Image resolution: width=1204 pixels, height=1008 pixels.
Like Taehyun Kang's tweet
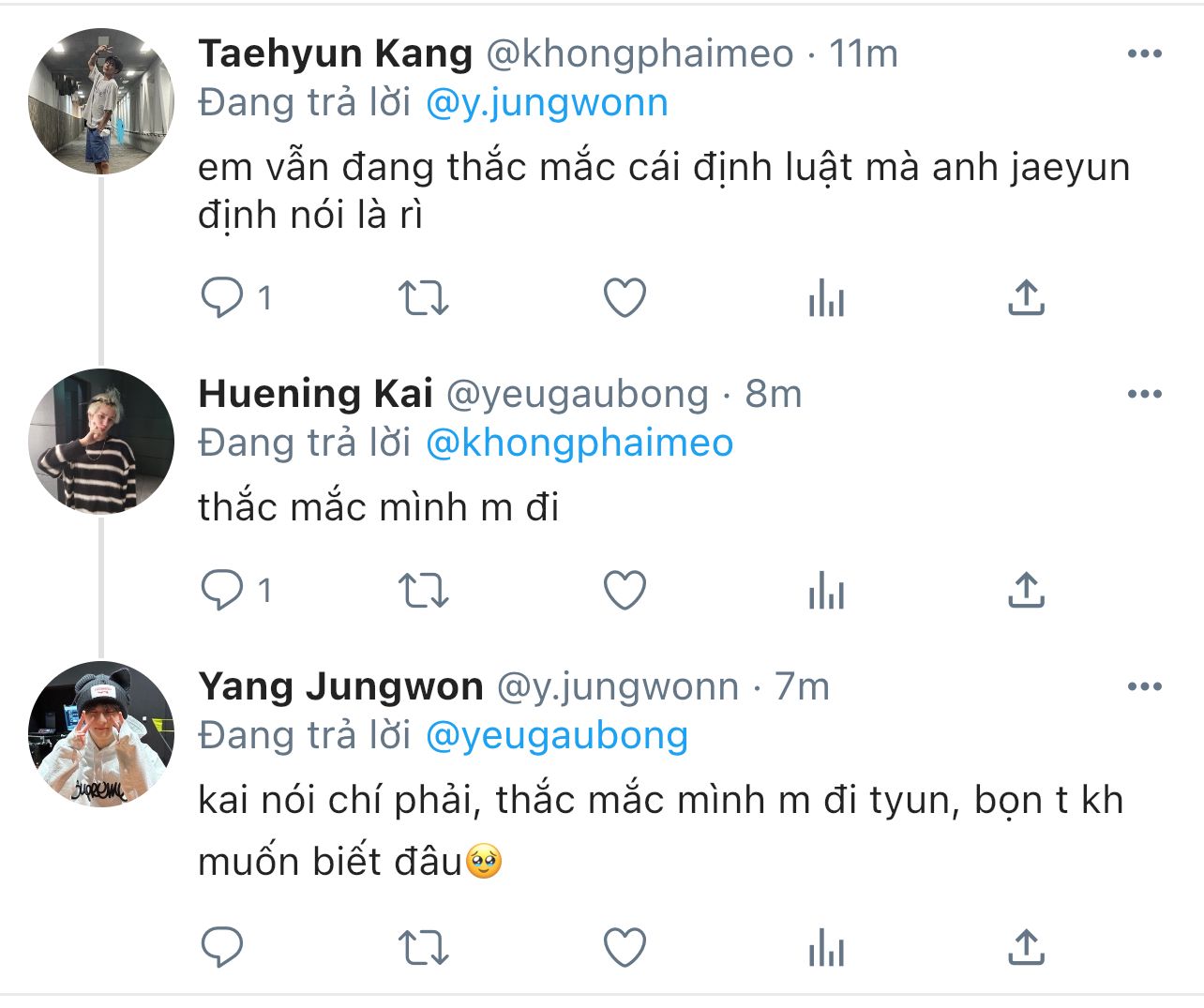click(625, 298)
